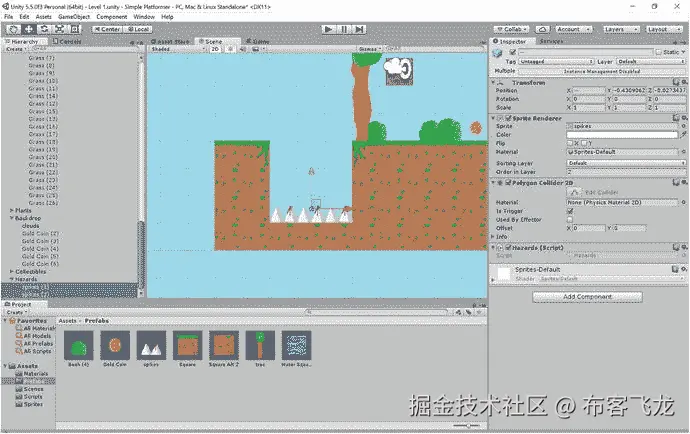Toggle the Local handle button
Screen dimensions: 690x434
pyautogui.click(x=138, y=29)
